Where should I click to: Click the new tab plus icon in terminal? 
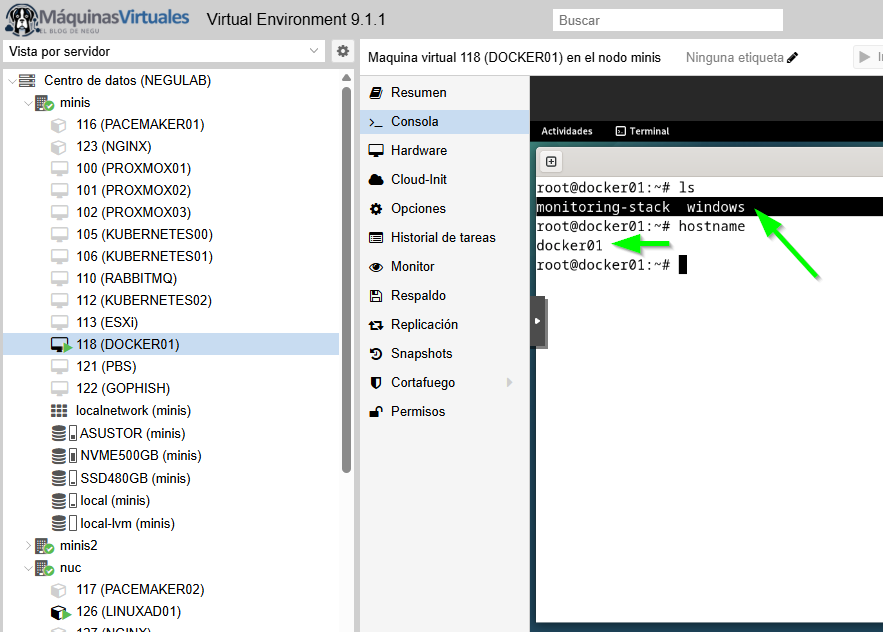click(x=550, y=161)
